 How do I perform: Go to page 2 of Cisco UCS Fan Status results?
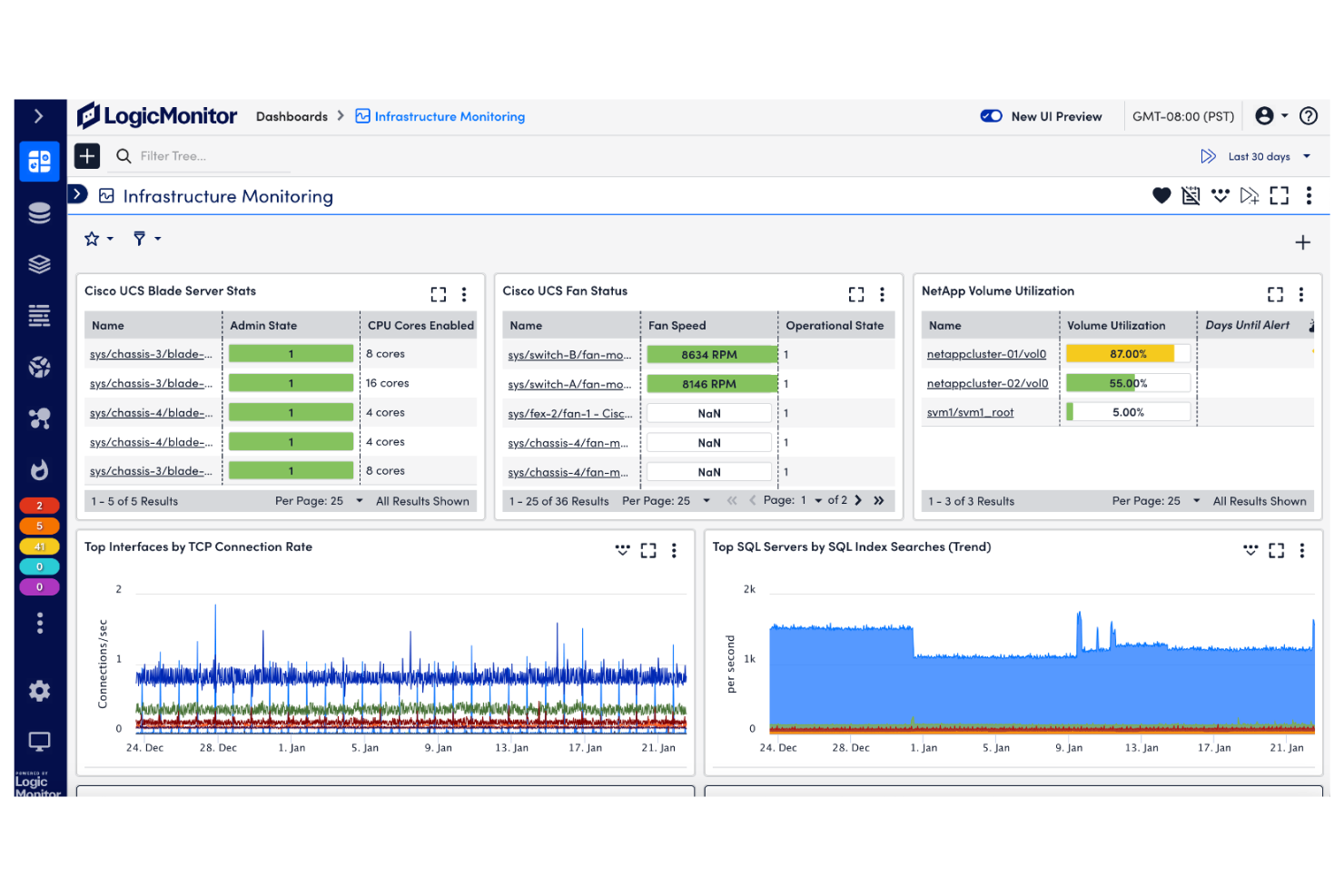858,500
